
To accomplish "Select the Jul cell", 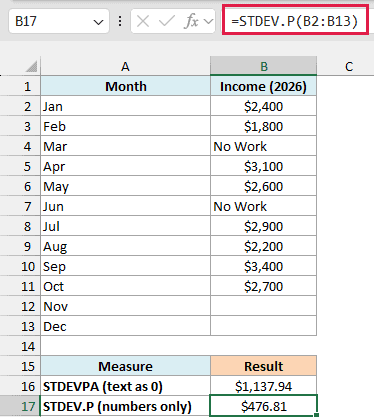I will coord(125,226).
